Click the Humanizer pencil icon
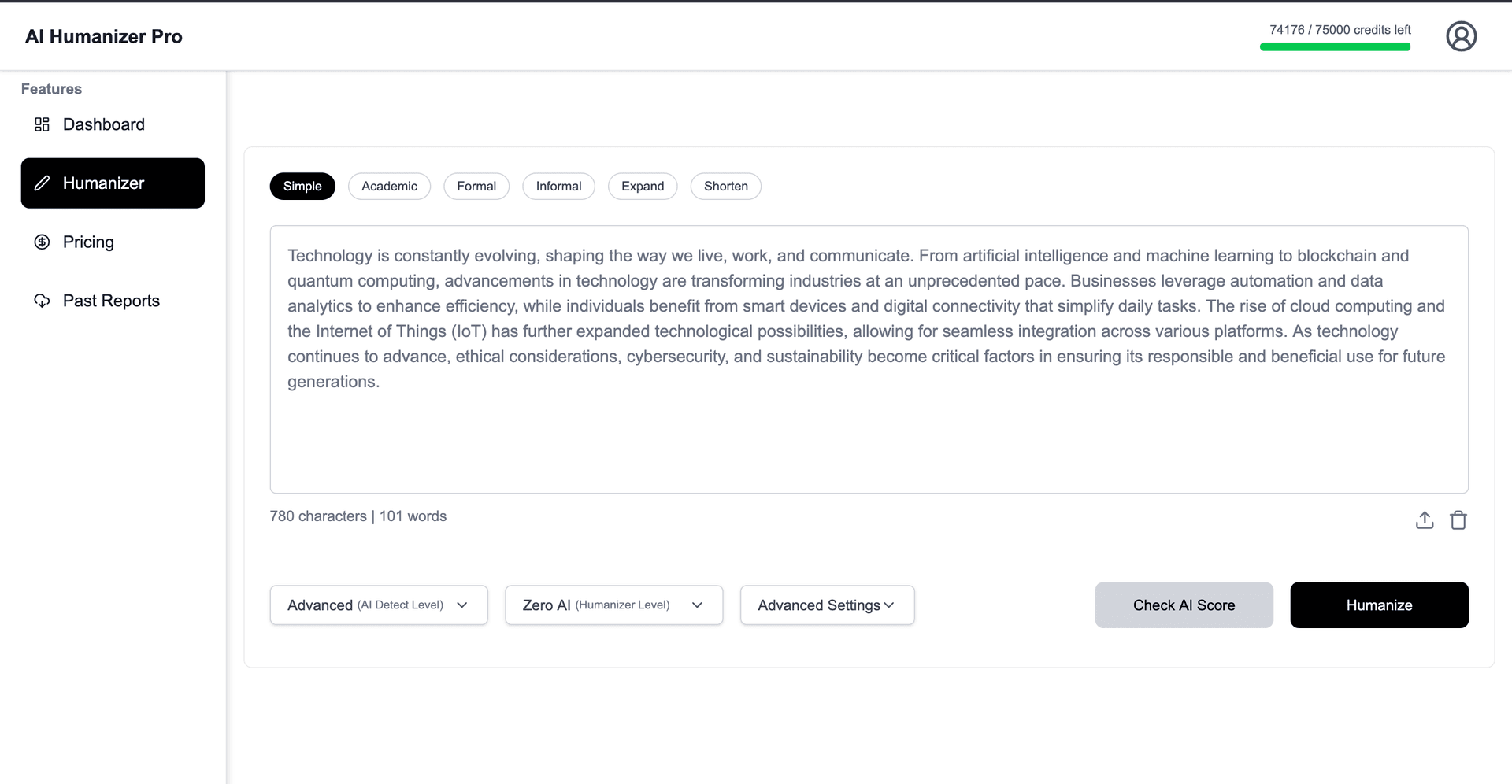This screenshot has height=784, width=1512. tap(42, 183)
